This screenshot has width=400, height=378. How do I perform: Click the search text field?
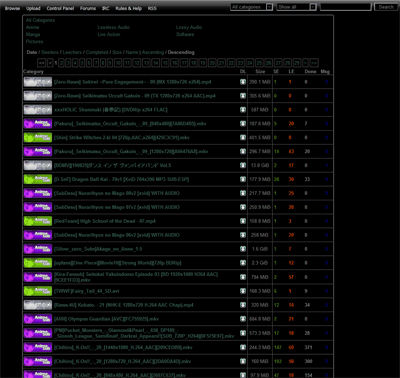(346, 7)
